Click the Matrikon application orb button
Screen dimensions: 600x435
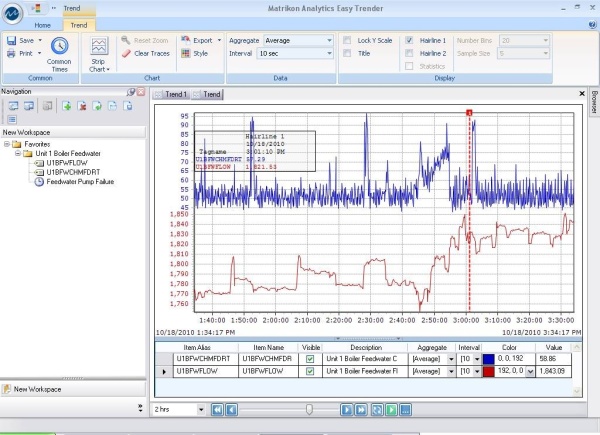13,13
